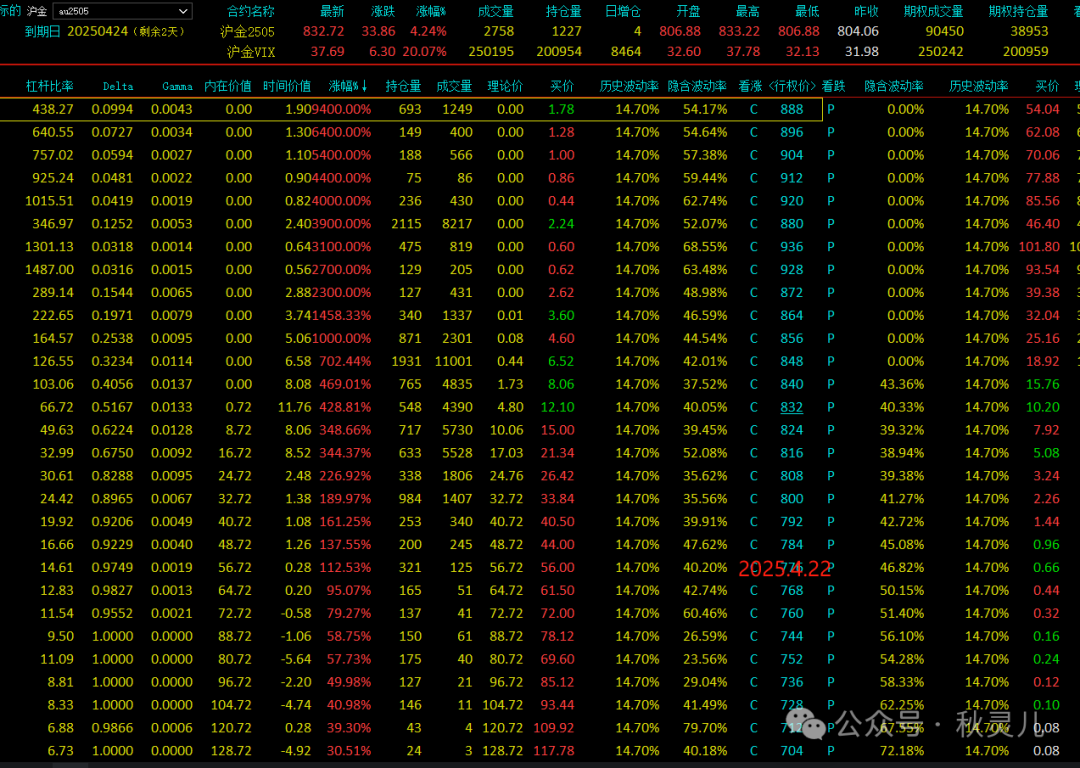Viewport: 1080px width, 768px height.
Task: Select the 800 strike price cell
Action: pyautogui.click(x=791, y=499)
